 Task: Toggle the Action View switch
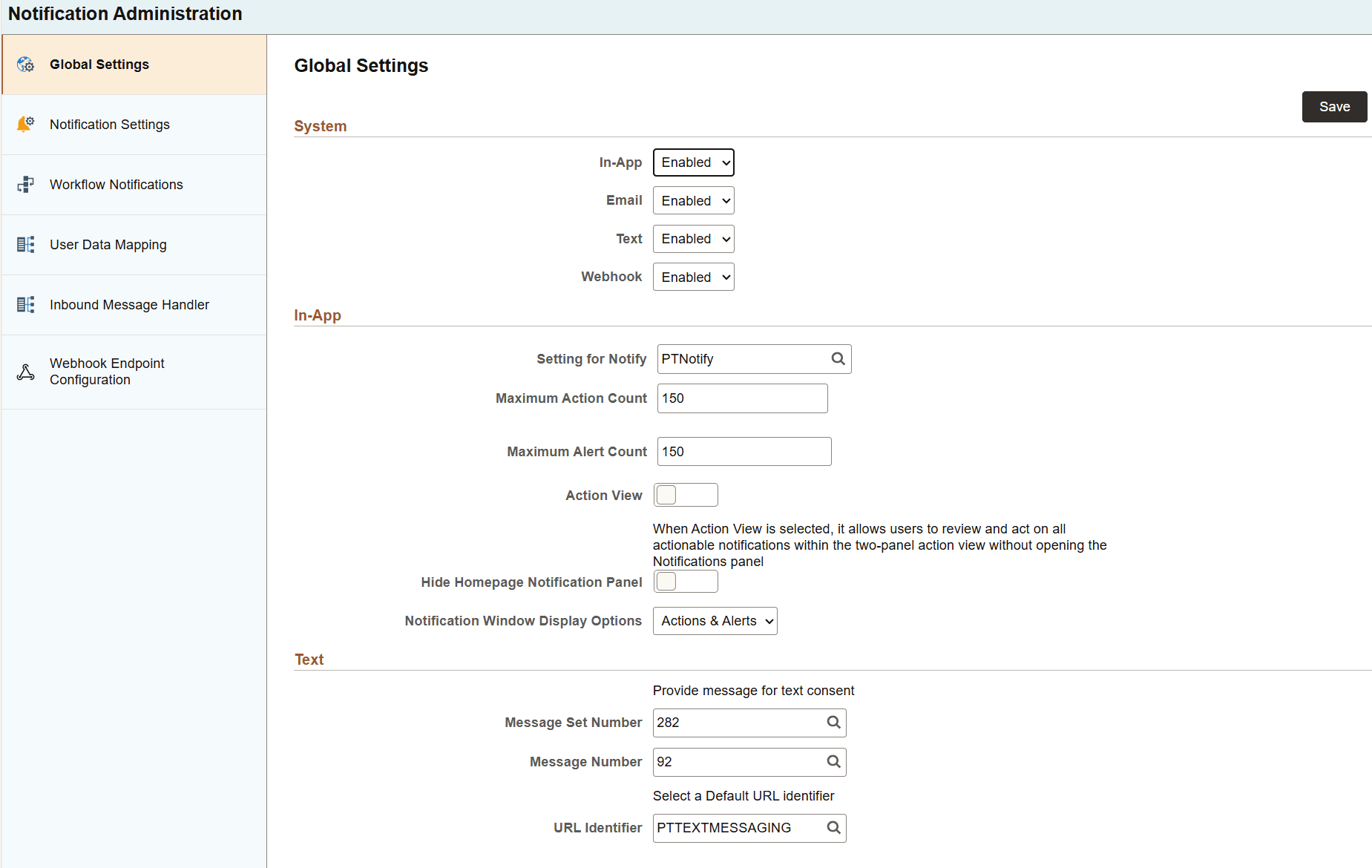coord(686,495)
